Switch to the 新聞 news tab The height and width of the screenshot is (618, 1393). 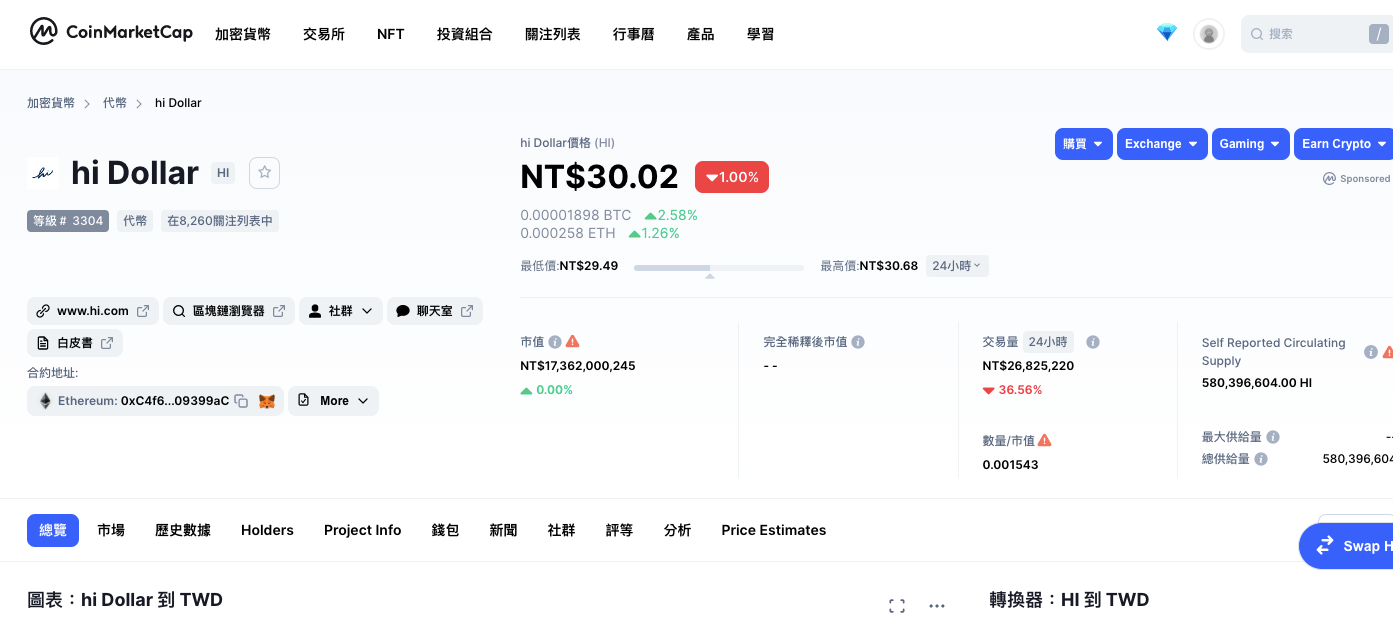pyautogui.click(x=503, y=530)
